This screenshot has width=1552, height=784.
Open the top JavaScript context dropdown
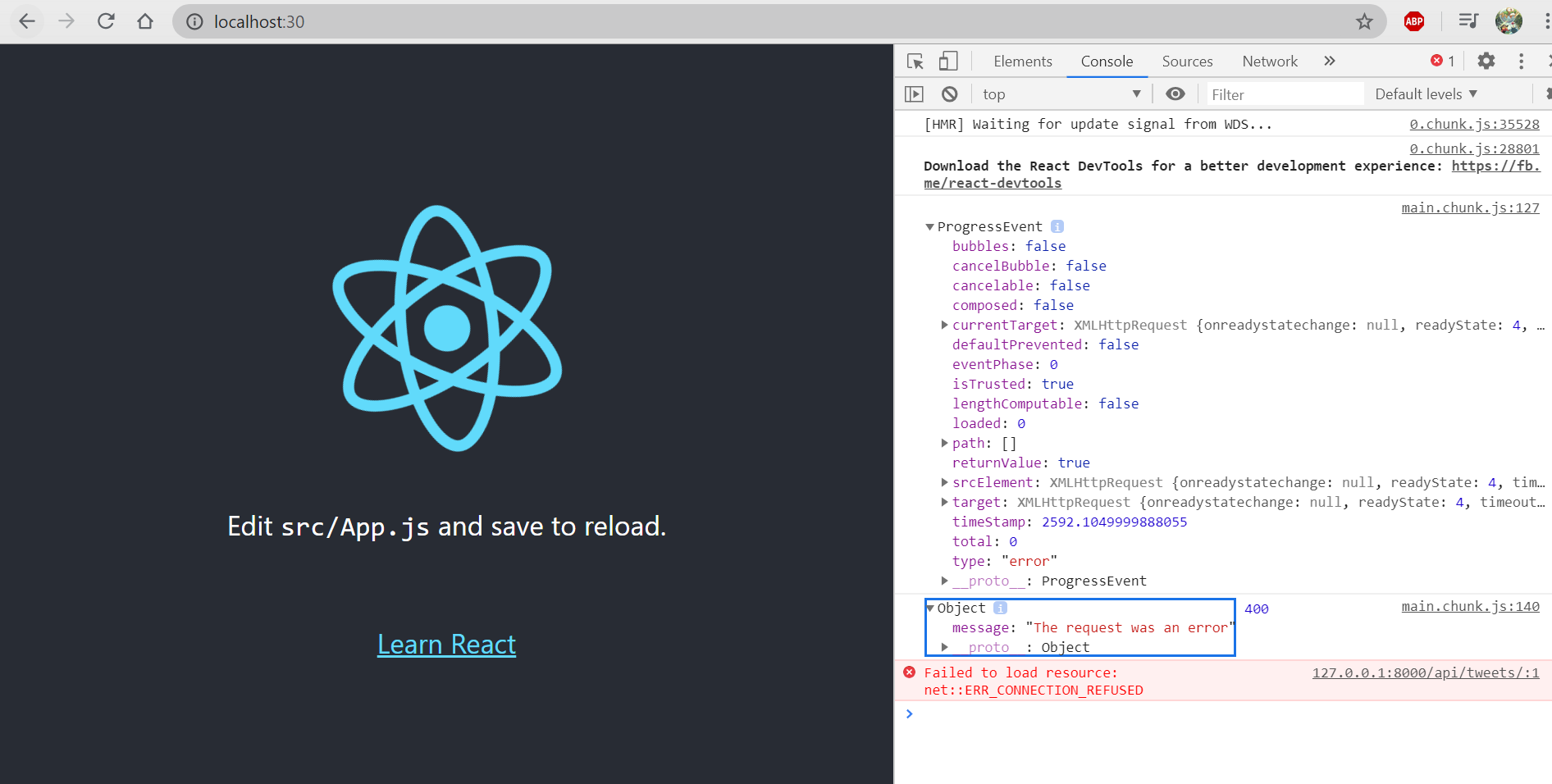(1061, 94)
